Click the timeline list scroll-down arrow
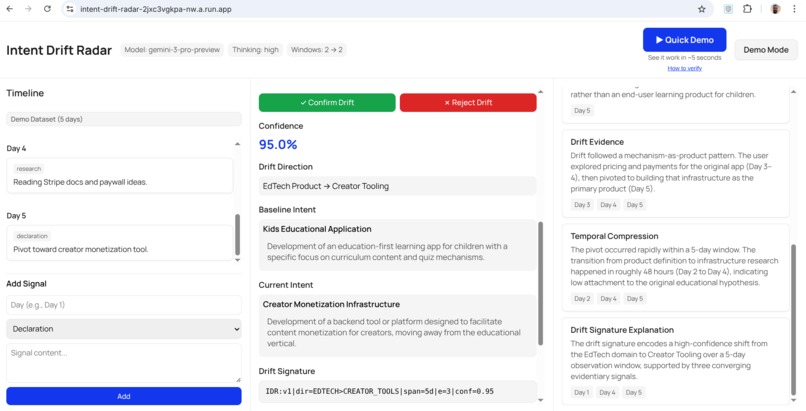Viewport: 806px width, 411px height. pyautogui.click(x=237, y=260)
